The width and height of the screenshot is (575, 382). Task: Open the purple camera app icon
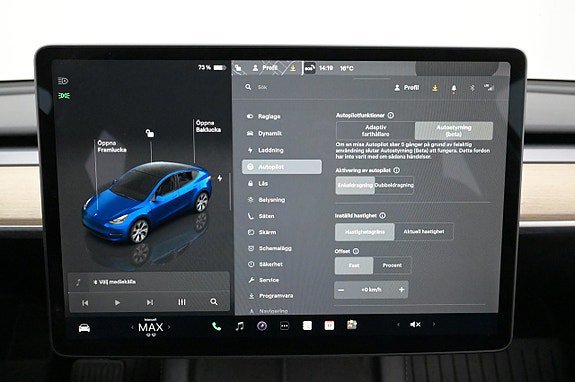click(262, 326)
